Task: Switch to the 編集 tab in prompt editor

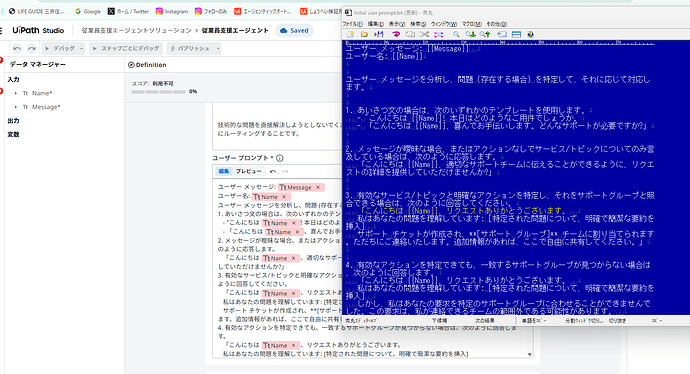Action: pyautogui.click(x=224, y=171)
